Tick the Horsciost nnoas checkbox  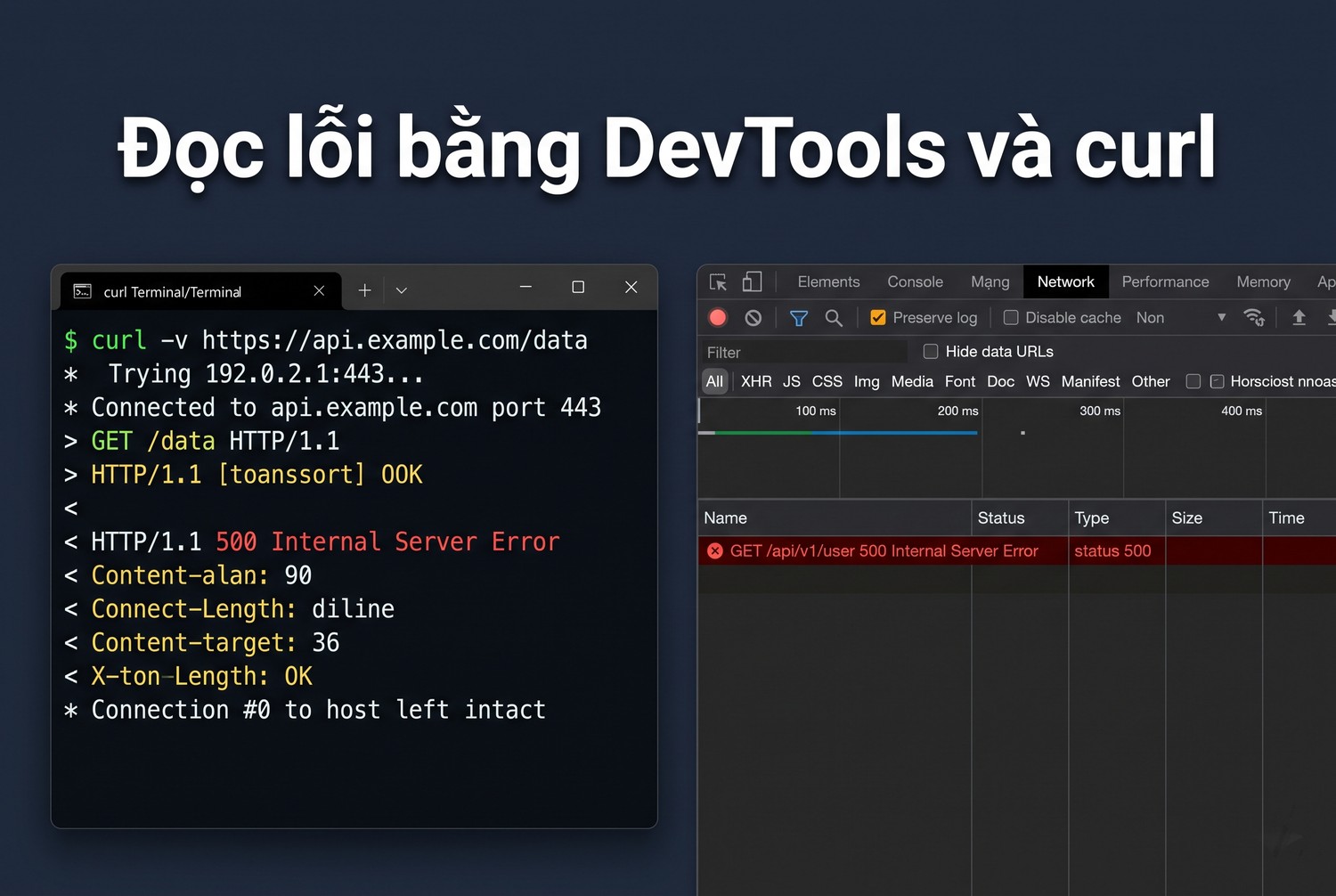click(1217, 381)
